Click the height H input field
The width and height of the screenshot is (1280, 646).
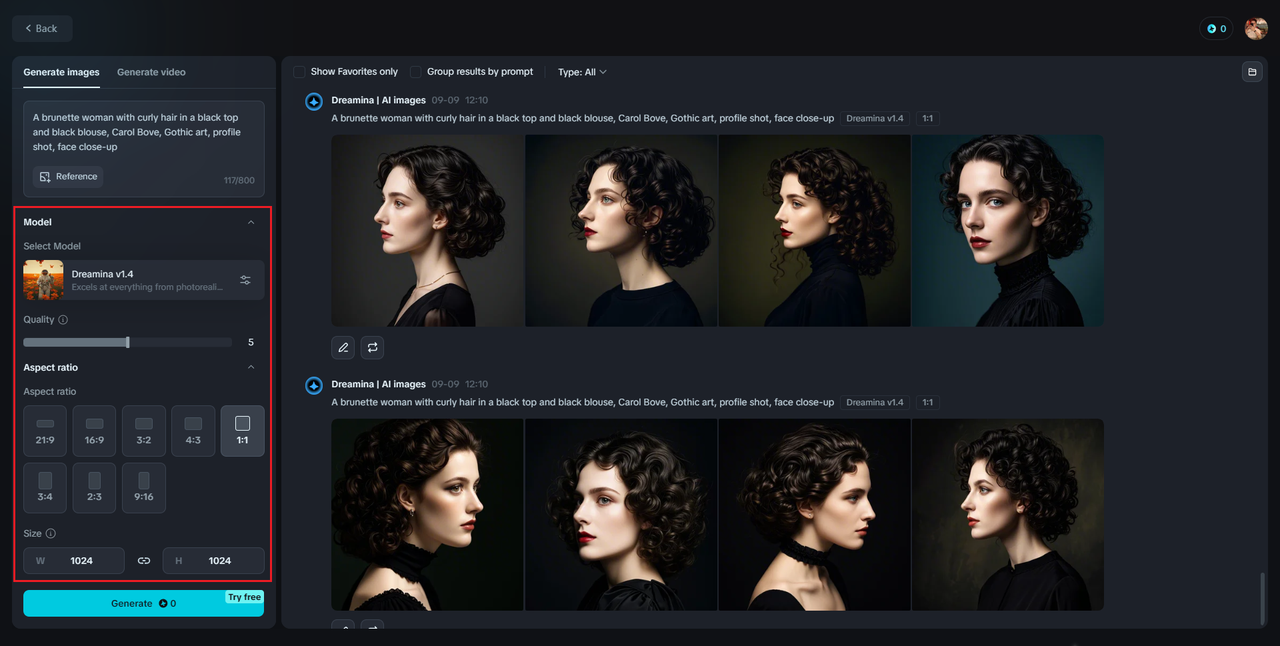(x=214, y=561)
